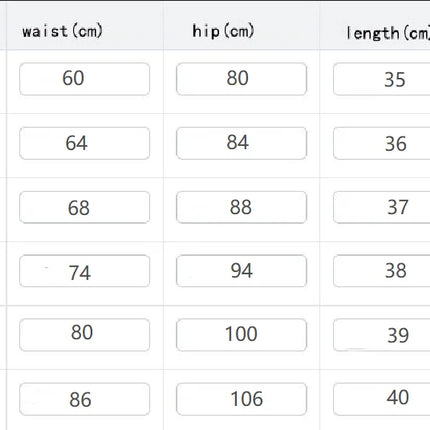Focus the length field with value 39
Image resolution: width=430 pixels, height=430 pixels.
click(382, 335)
